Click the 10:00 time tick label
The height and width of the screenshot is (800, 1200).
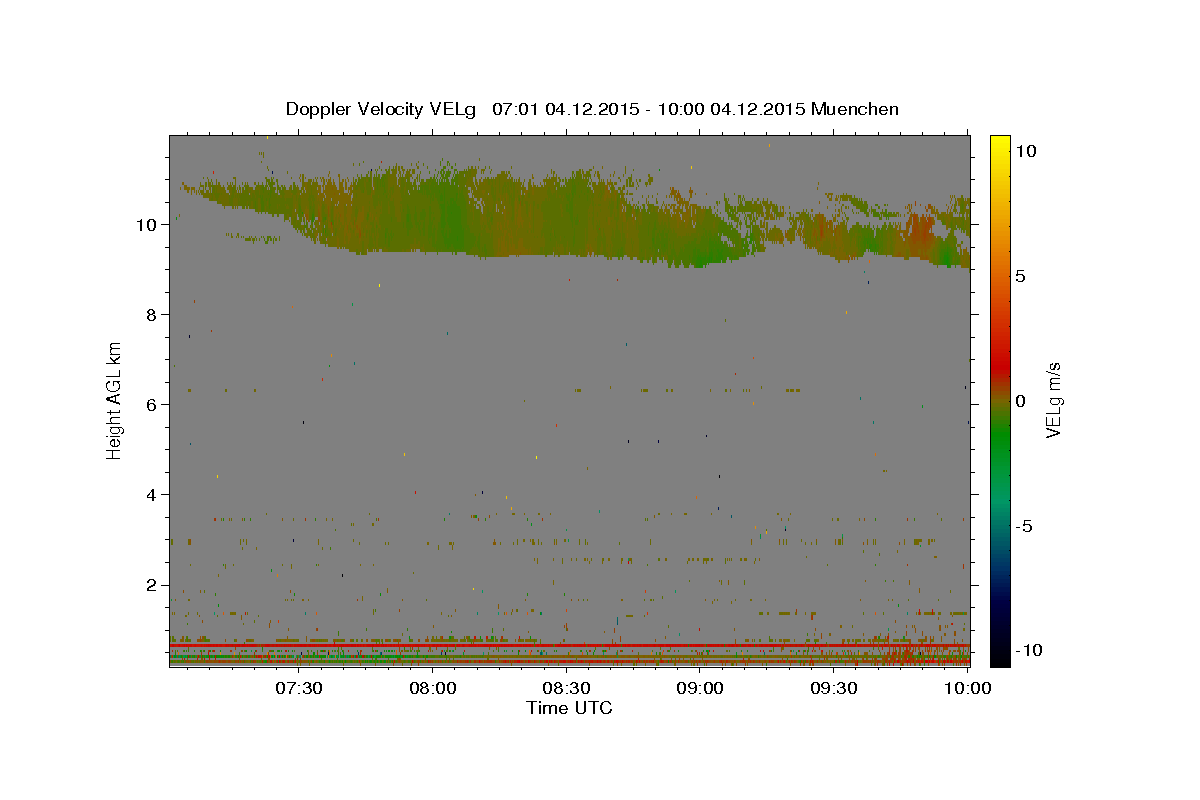pyautogui.click(x=967, y=688)
